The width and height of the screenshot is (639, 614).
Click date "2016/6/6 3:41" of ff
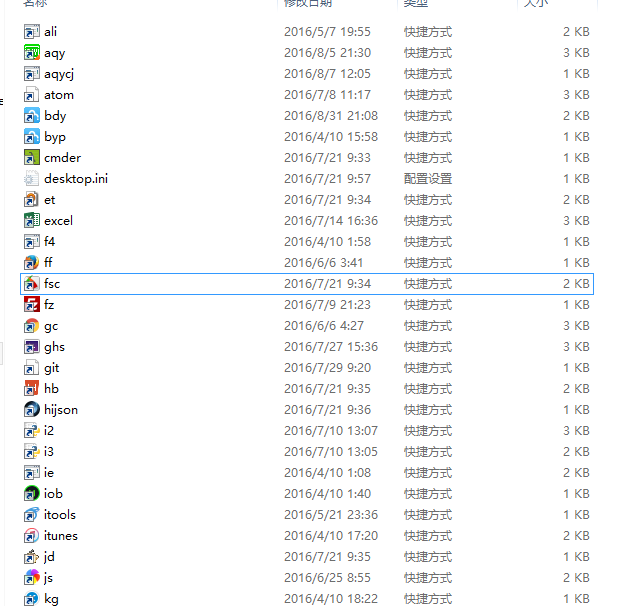[x=324, y=262]
